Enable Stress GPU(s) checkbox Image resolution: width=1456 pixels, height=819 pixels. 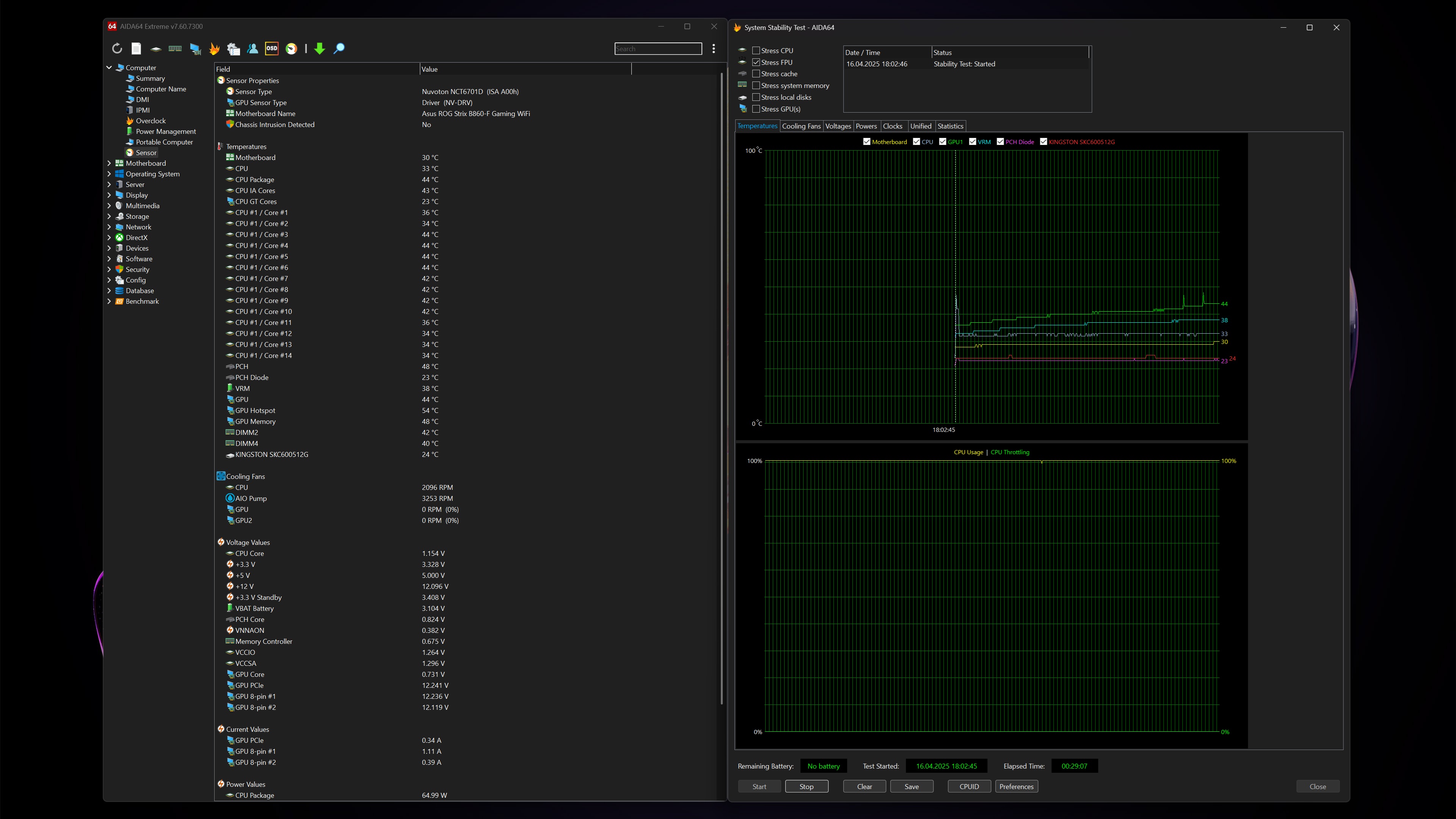tap(756, 109)
